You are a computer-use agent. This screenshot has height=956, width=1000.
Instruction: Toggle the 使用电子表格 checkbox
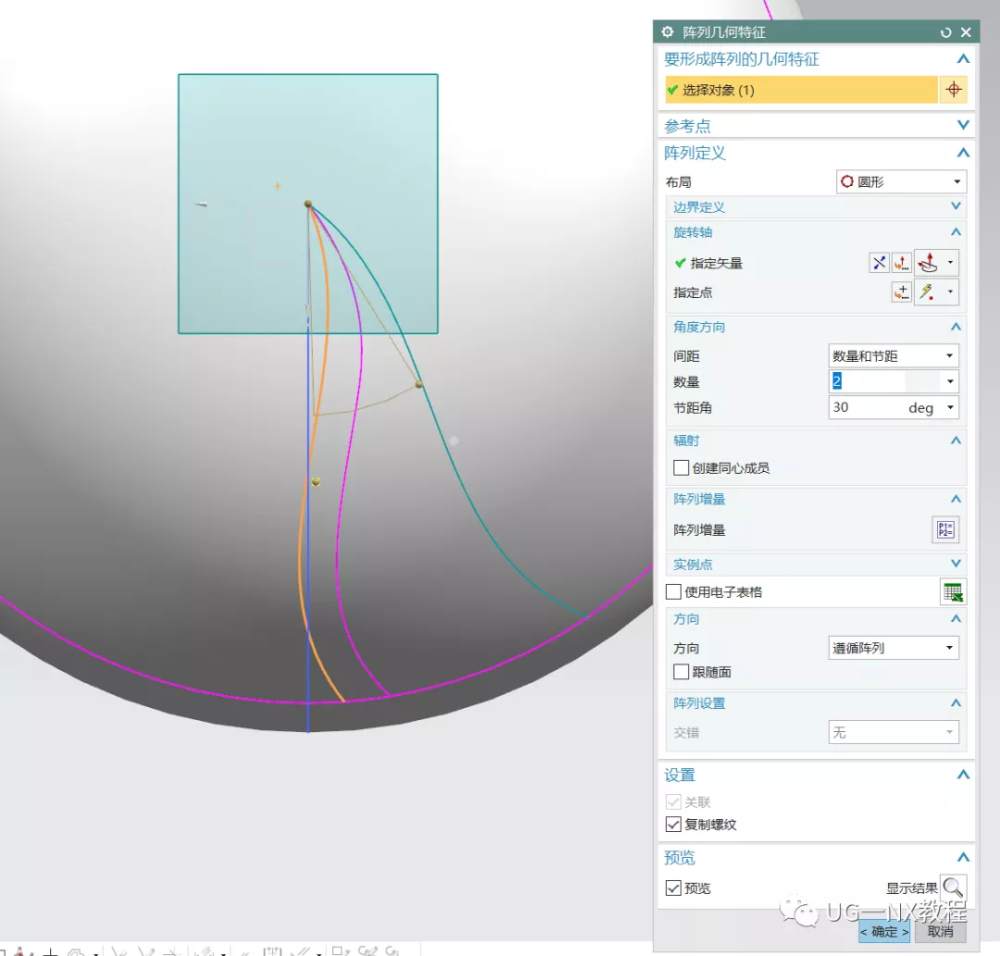673,592
